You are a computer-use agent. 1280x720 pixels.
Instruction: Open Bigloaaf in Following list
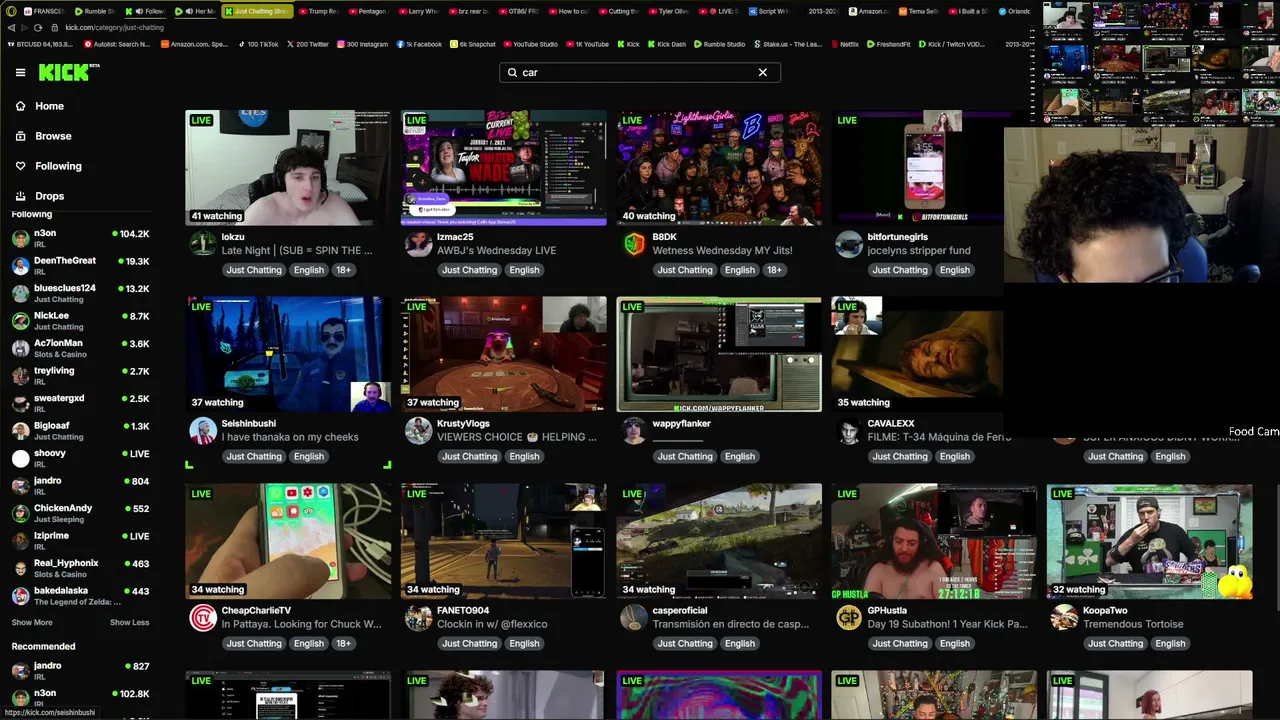pos(80,430)
